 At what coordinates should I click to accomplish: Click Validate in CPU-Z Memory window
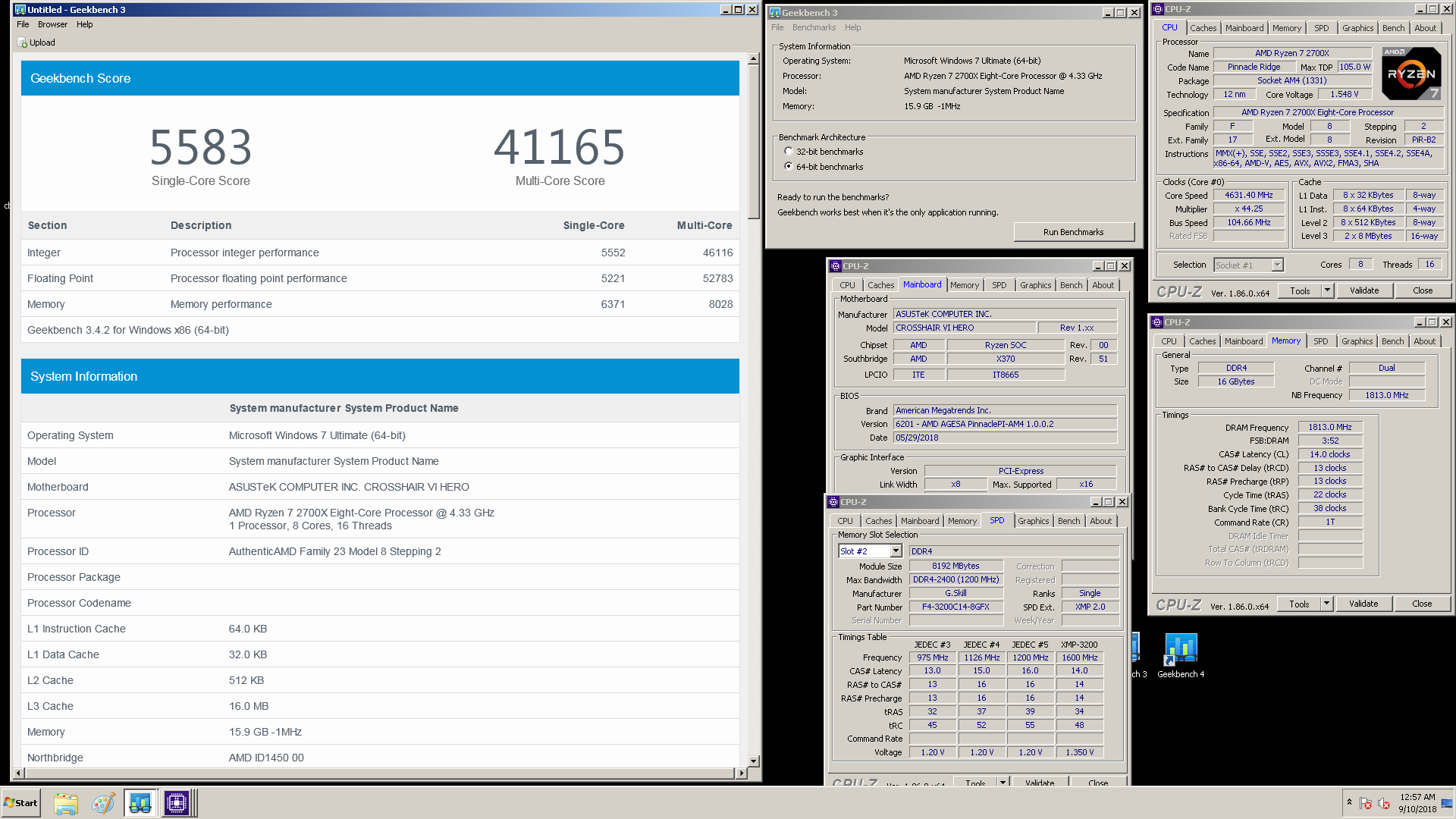1363,604
